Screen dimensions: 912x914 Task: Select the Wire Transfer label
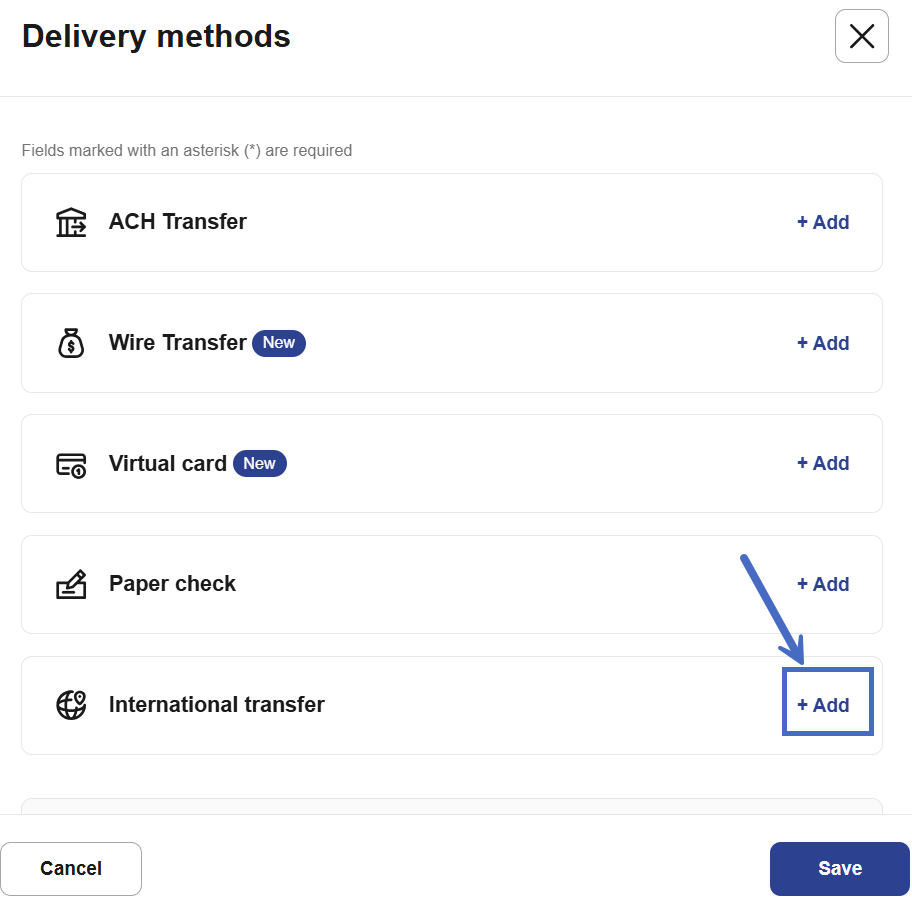pyautogui.click(x=178, y=343)
